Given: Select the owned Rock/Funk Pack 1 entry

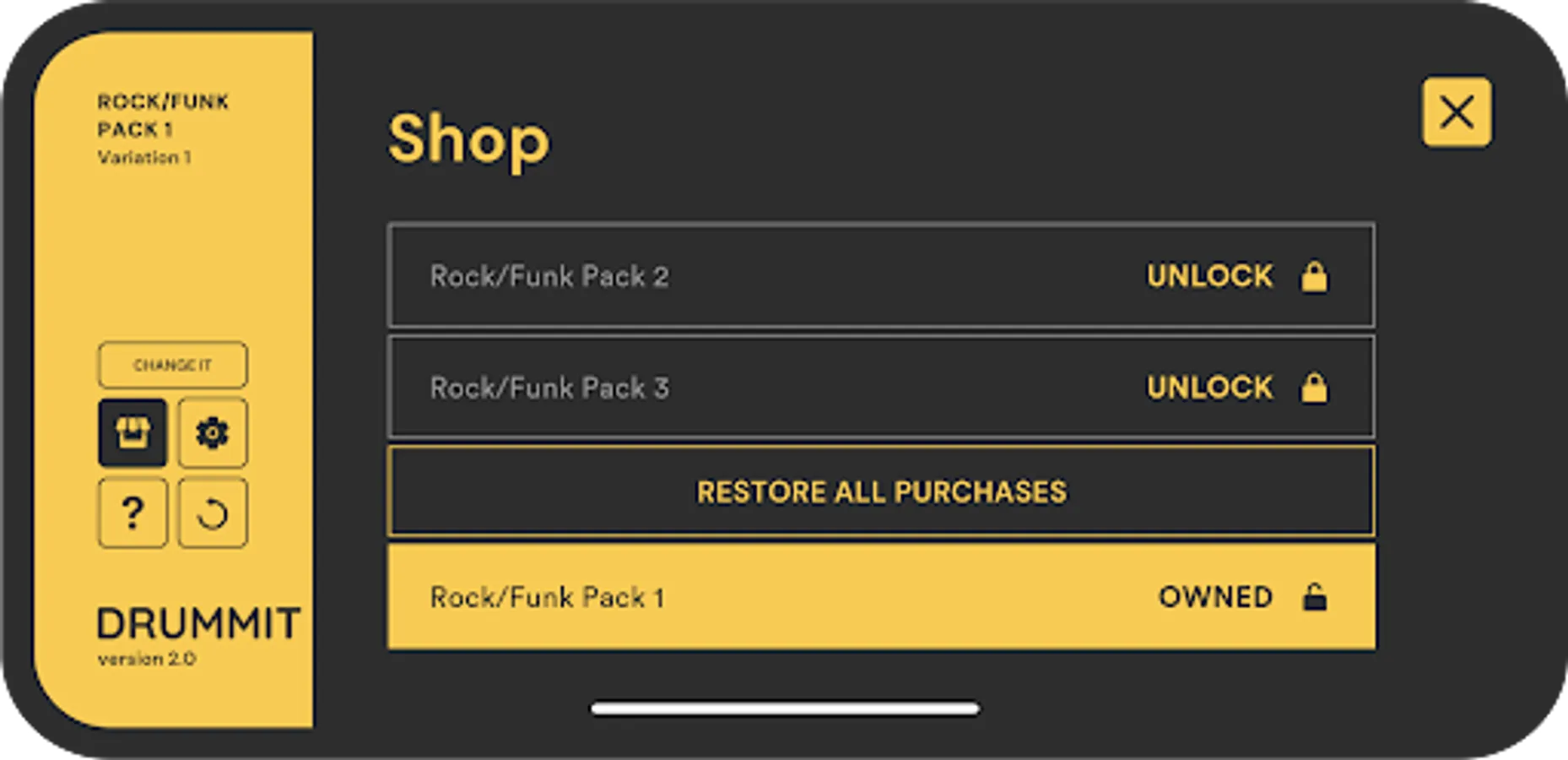Looking at the screenshot, I should (x=547, y=597).
